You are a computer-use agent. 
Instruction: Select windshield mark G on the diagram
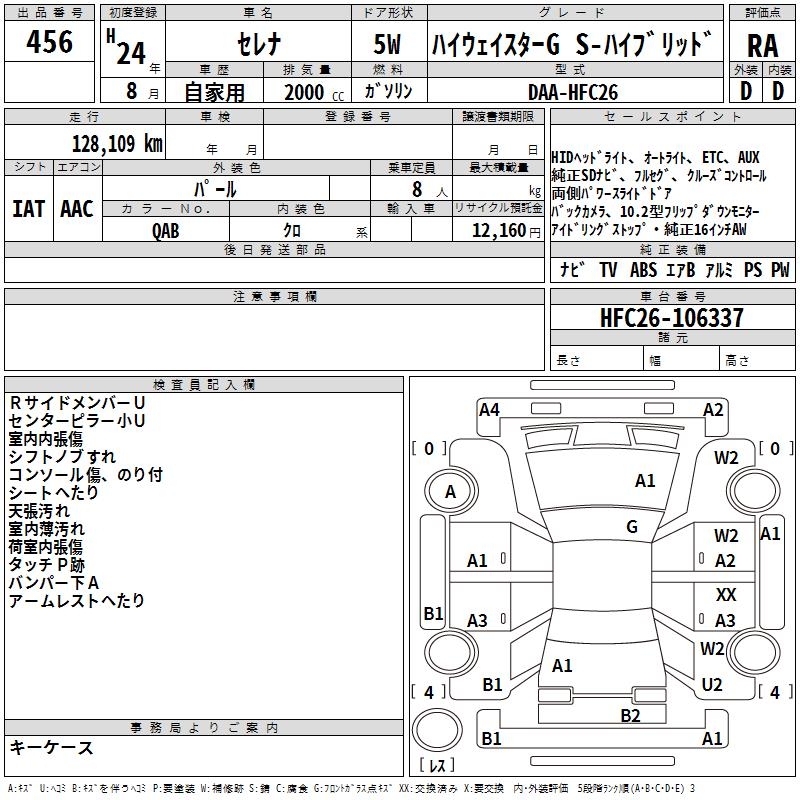coord(632,526)
